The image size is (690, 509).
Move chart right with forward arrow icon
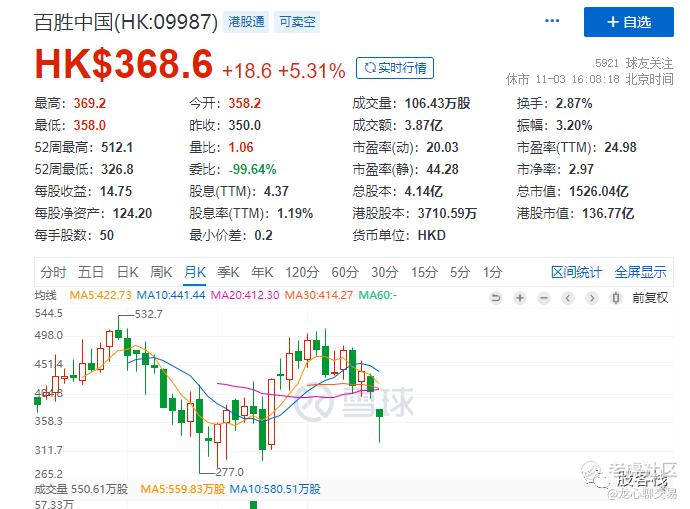592,298
